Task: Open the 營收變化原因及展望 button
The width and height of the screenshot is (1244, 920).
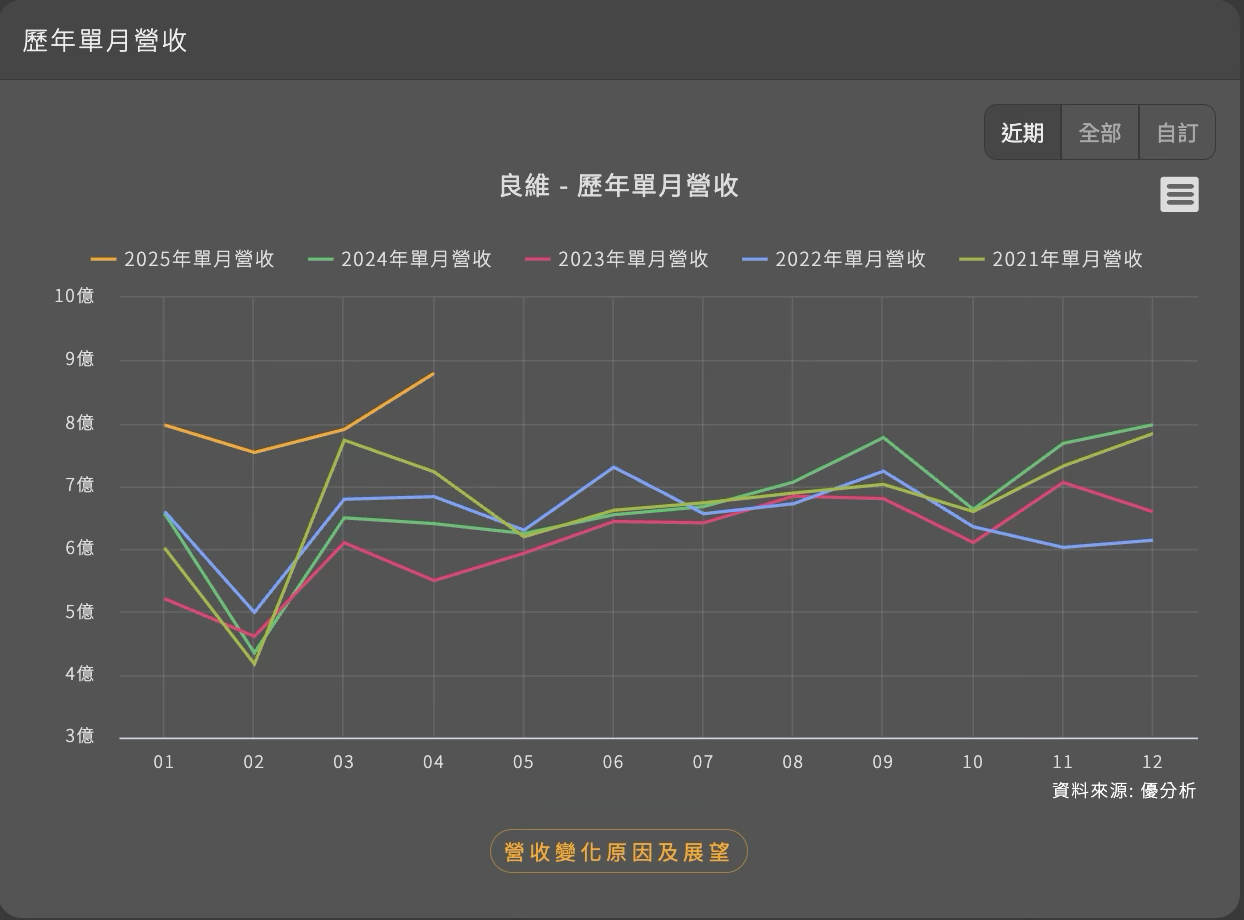Action: click(x=619, y=851)
